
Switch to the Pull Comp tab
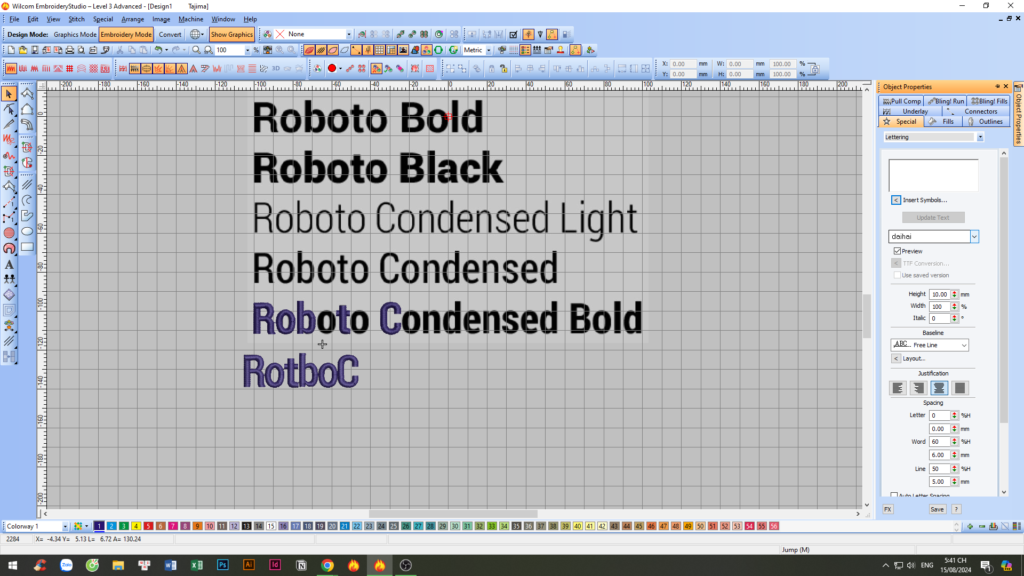902,101
